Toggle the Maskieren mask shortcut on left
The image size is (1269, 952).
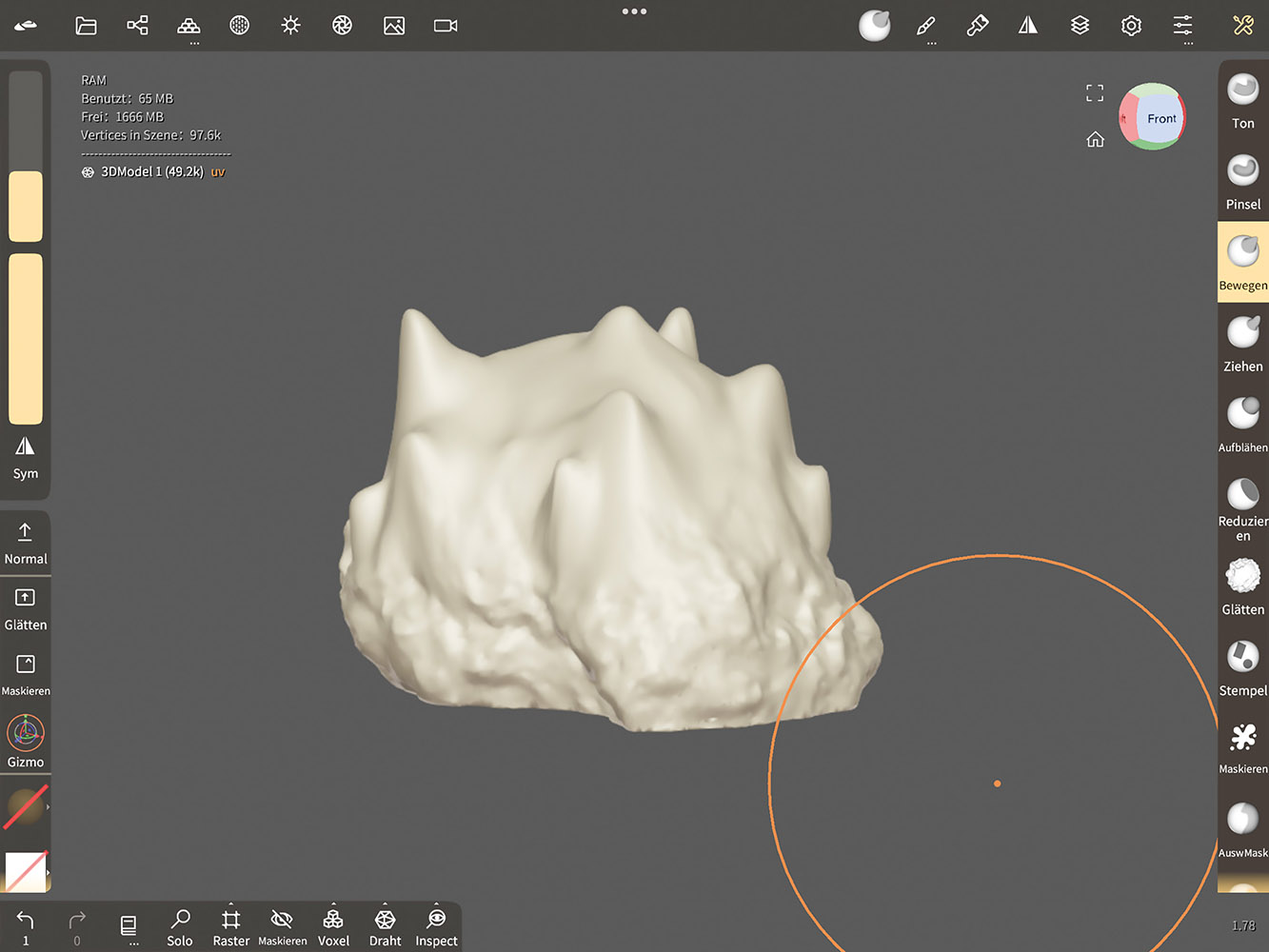(26, 675)
